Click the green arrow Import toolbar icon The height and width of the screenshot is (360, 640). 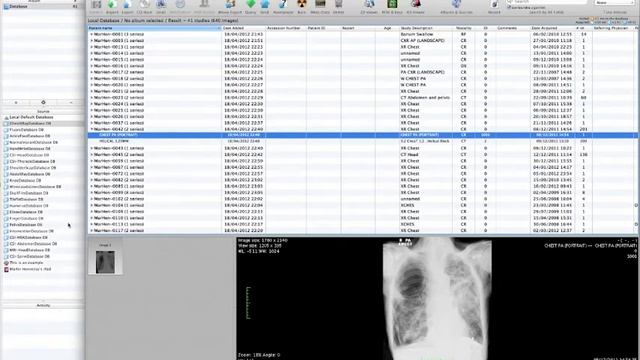tap(112, 4)
